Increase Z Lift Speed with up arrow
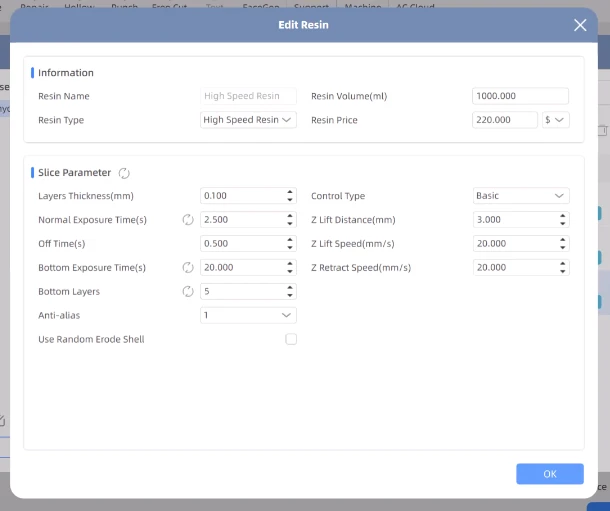The width and height of the screenshot is (610, 511). pos(563,240)
